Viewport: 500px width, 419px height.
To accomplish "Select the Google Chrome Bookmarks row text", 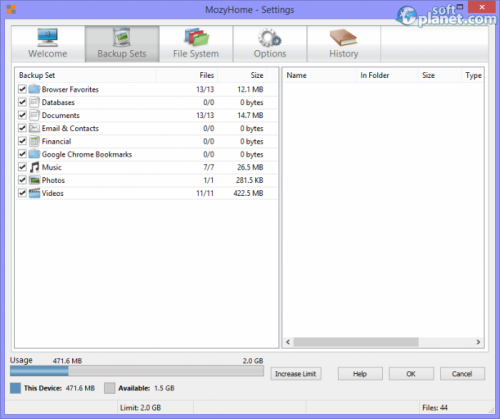I will (x=87, y=154).
